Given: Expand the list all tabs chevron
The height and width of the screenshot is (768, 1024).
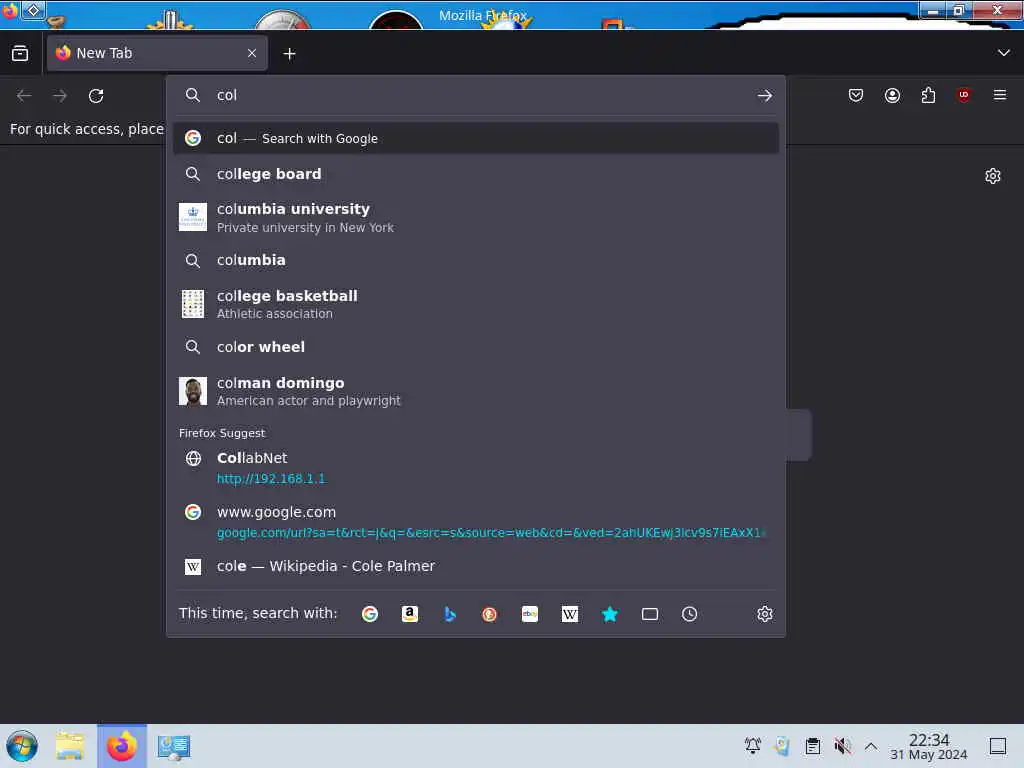Looking at the screenshot, I should [x=1004, y=53].
